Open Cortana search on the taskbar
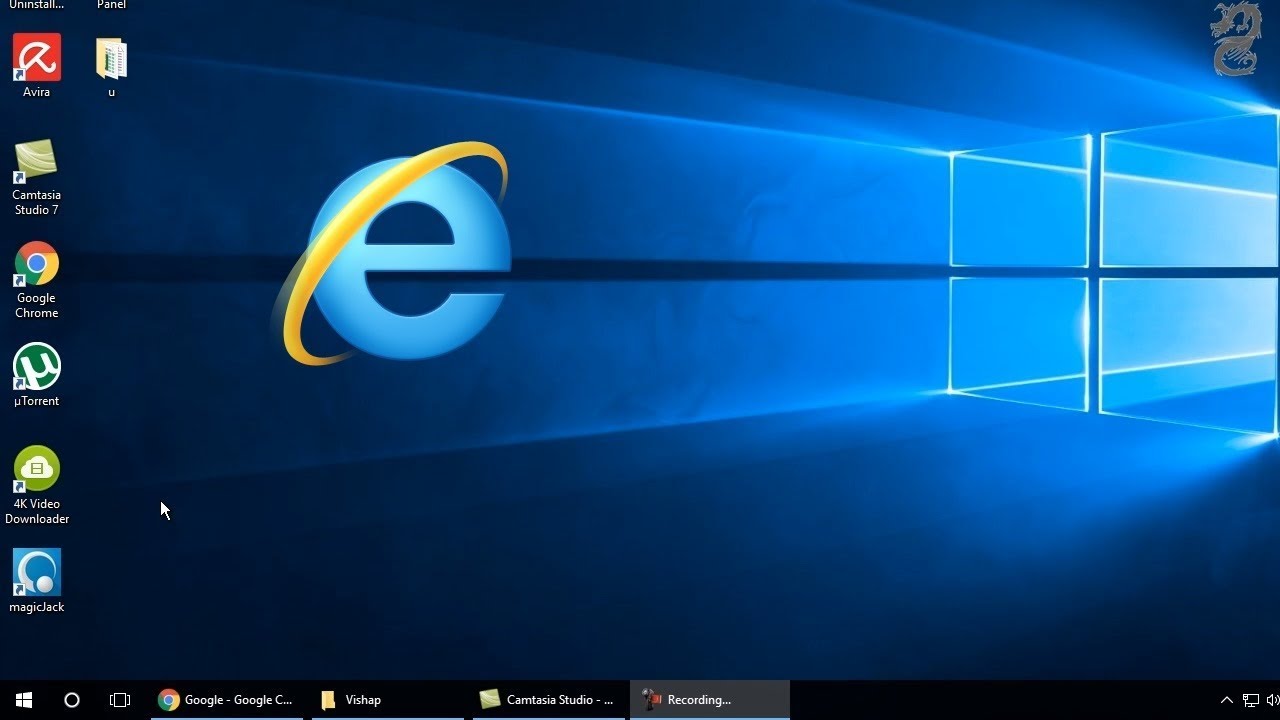Image resolution: width=1280 pixels, height=720 pixels. (x=70, y=699)
